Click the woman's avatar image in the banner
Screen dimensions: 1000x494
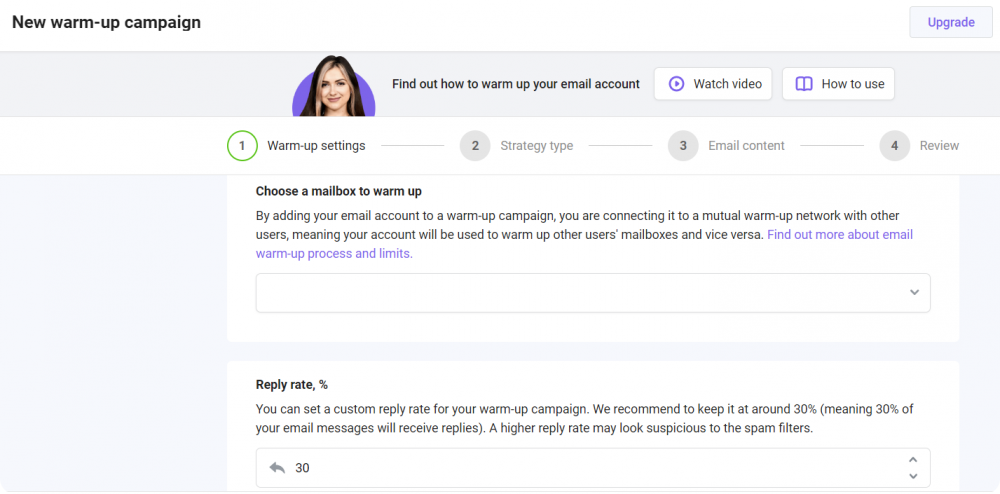334,86
